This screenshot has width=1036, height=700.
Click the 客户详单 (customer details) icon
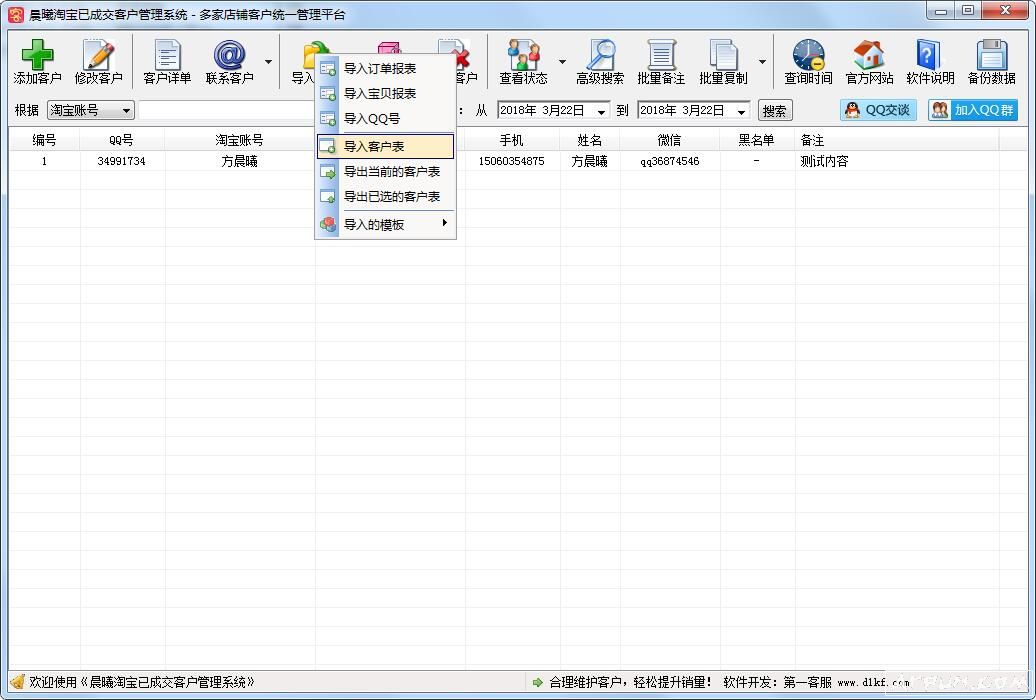[x=166, y=61]
